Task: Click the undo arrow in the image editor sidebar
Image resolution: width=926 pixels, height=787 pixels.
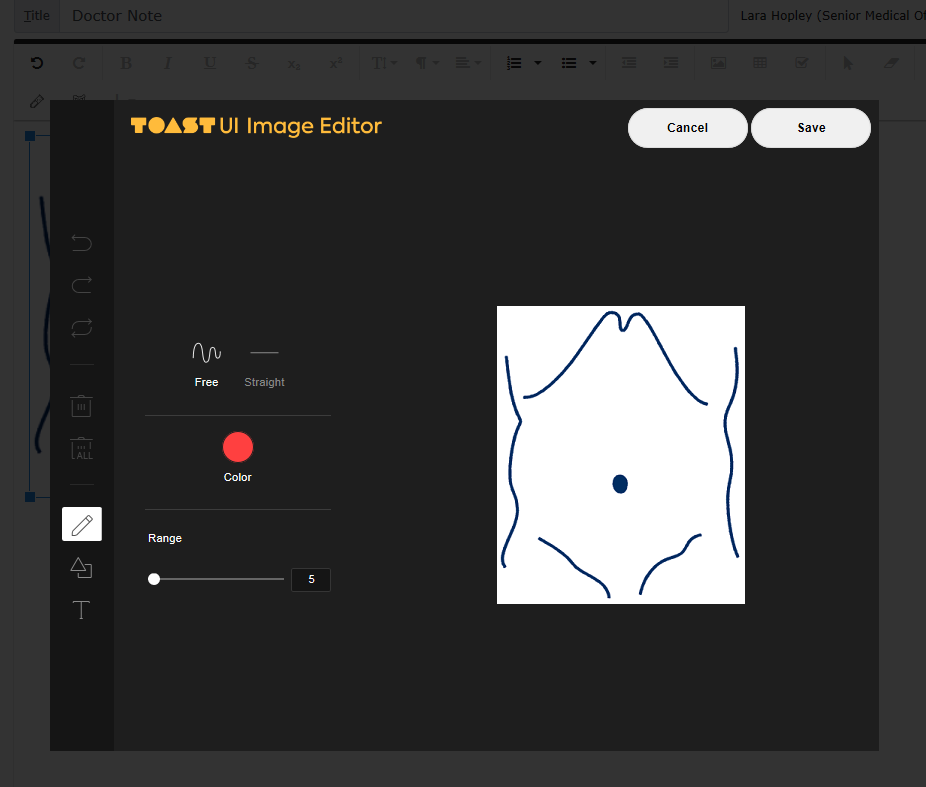Action: pyautogui.click(x=82, y=243)
